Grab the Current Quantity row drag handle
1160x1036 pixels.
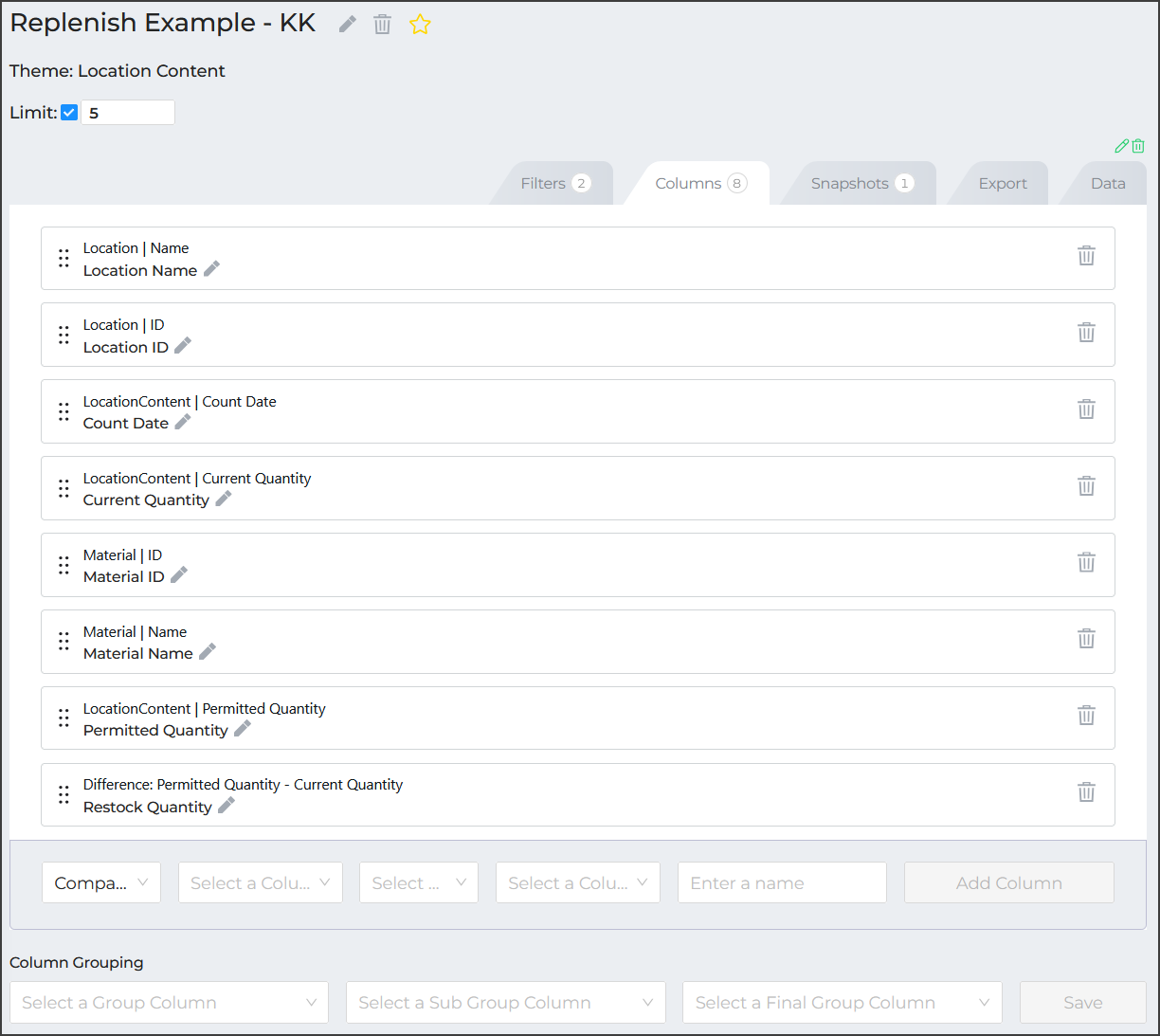coord(63,488)
